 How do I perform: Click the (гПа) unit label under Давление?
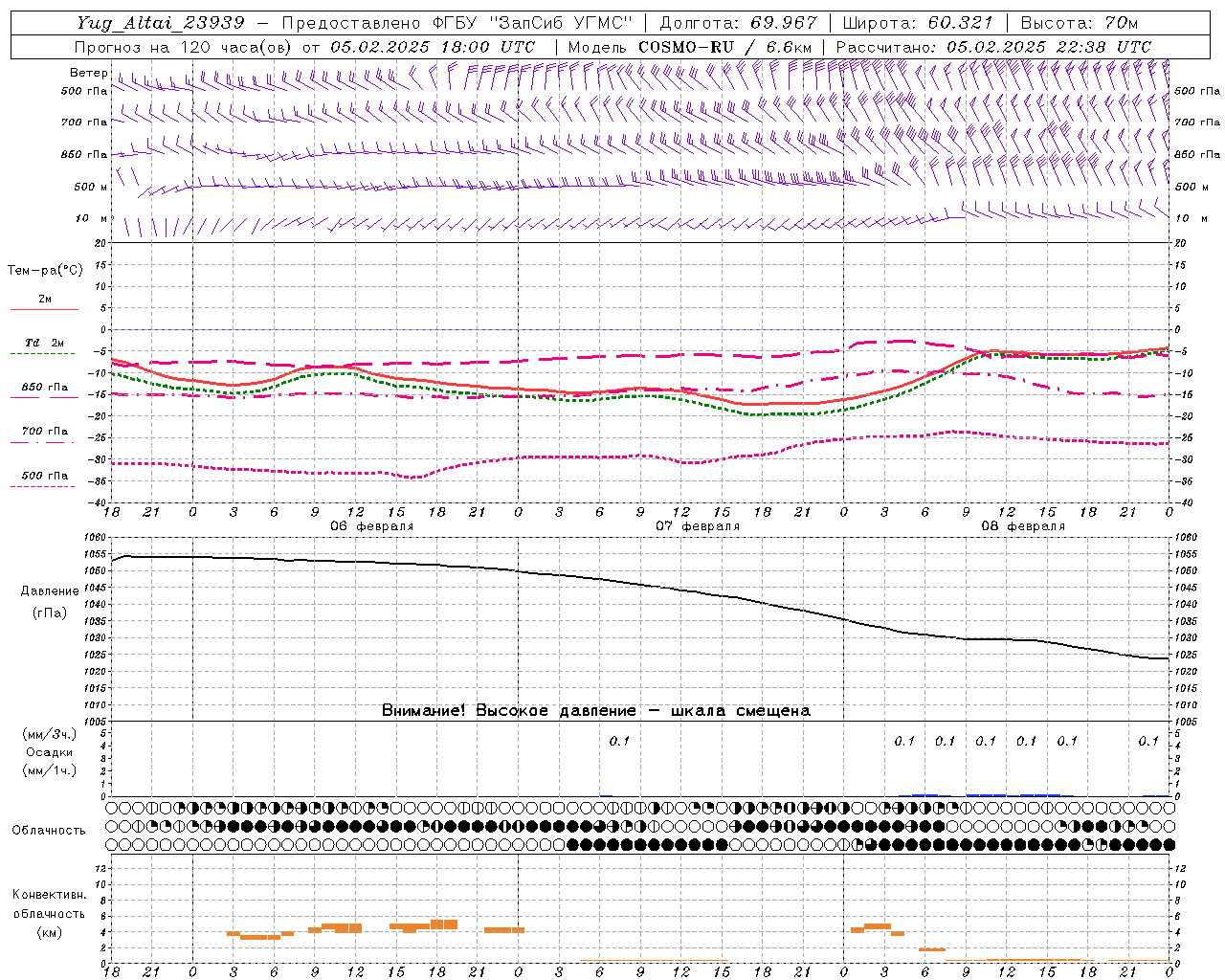[50, 613]
